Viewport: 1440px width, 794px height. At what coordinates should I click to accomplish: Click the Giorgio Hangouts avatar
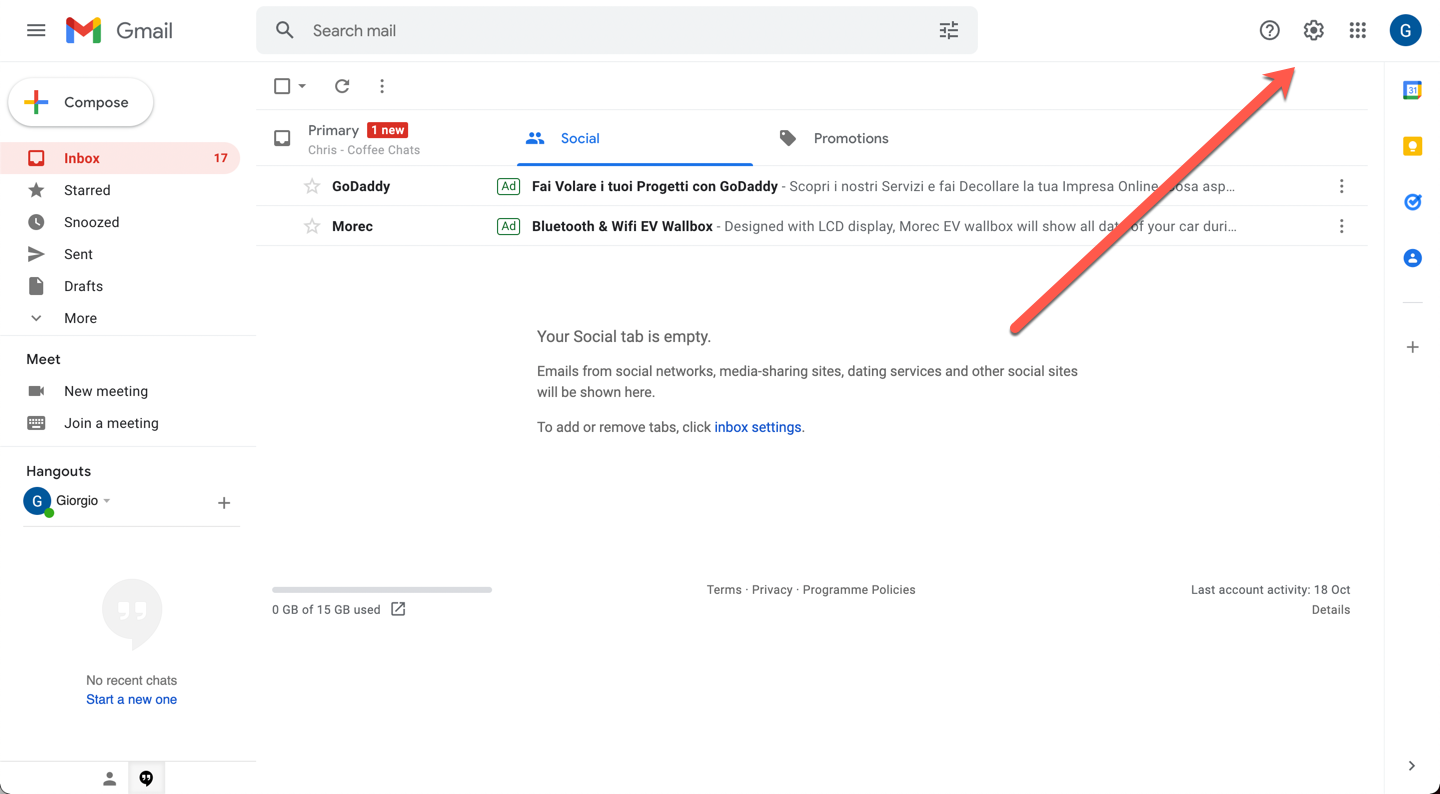(x=37, y=501)
